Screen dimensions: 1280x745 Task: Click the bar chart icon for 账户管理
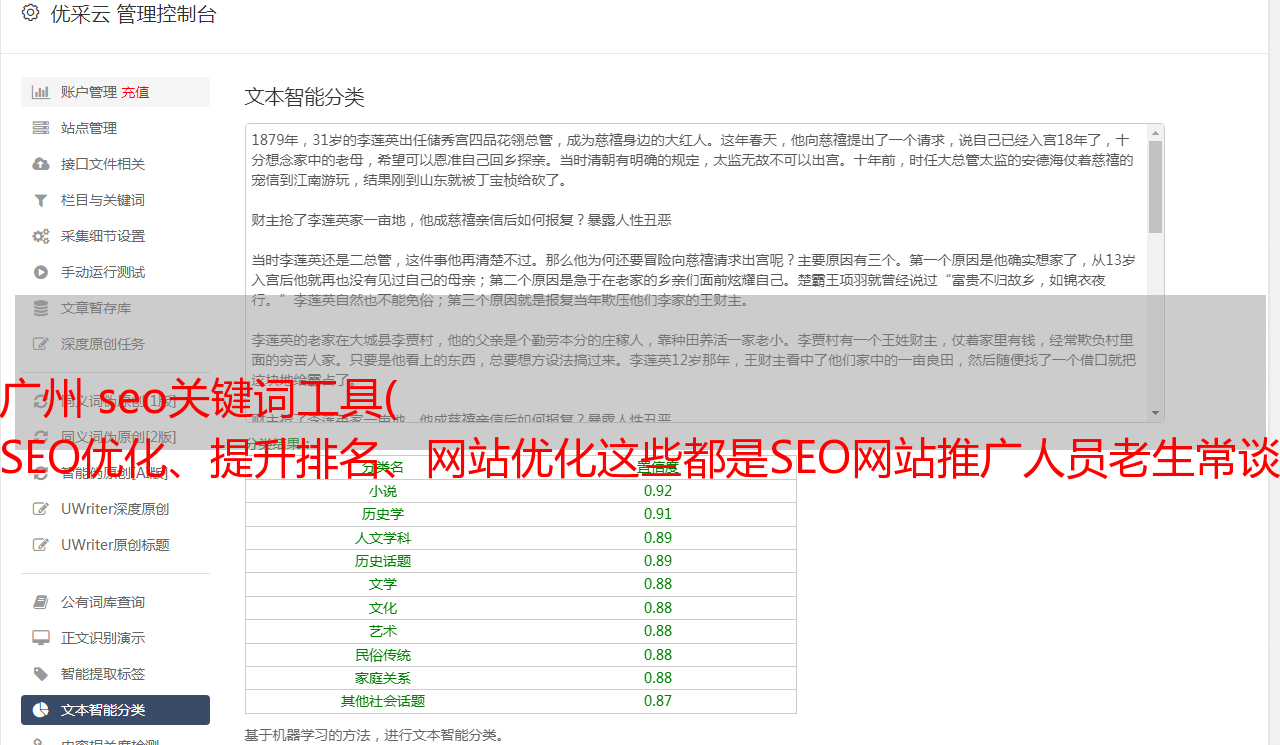41,92
